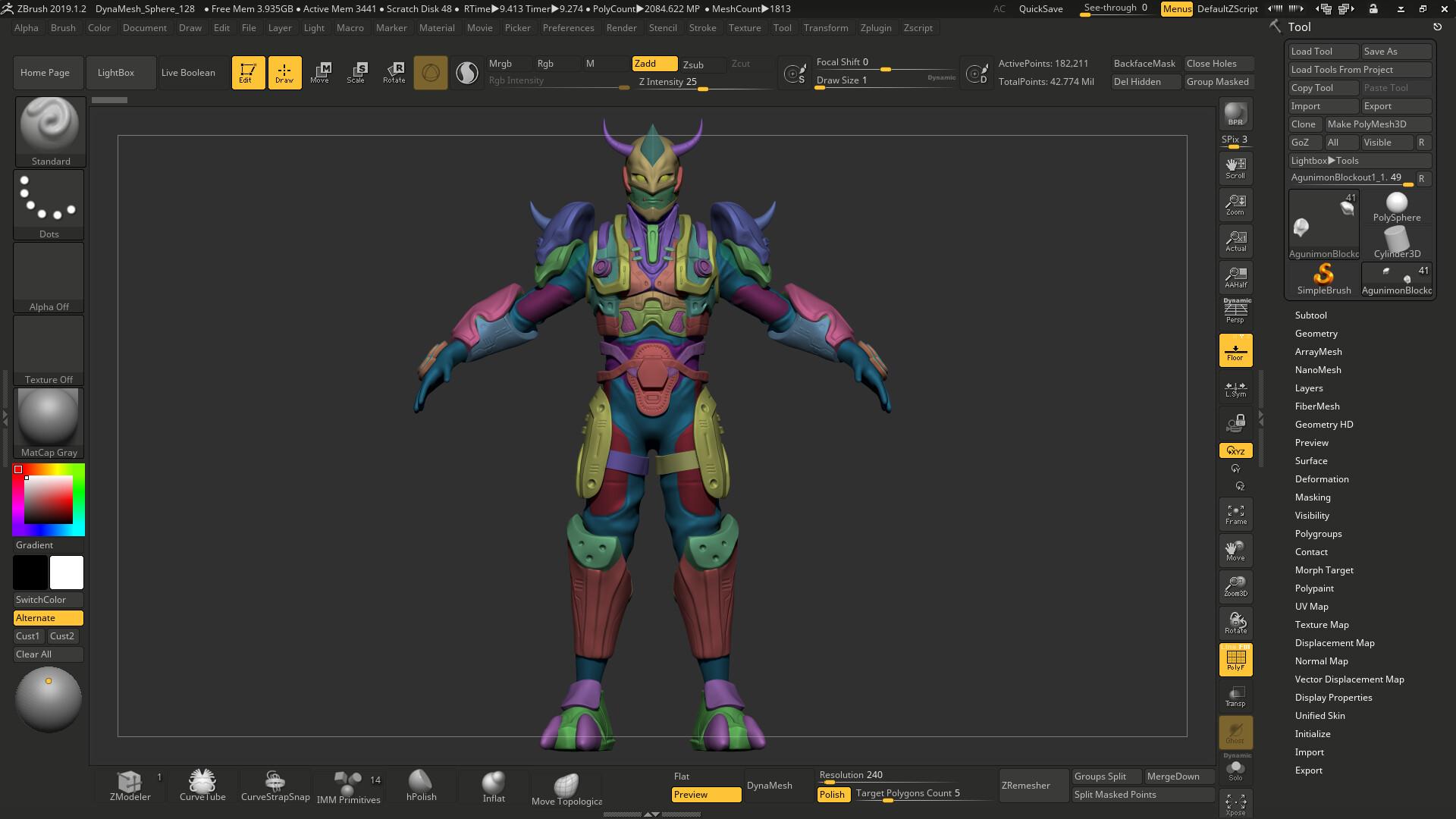Switch to the Move transform tool

coord(320,73)
